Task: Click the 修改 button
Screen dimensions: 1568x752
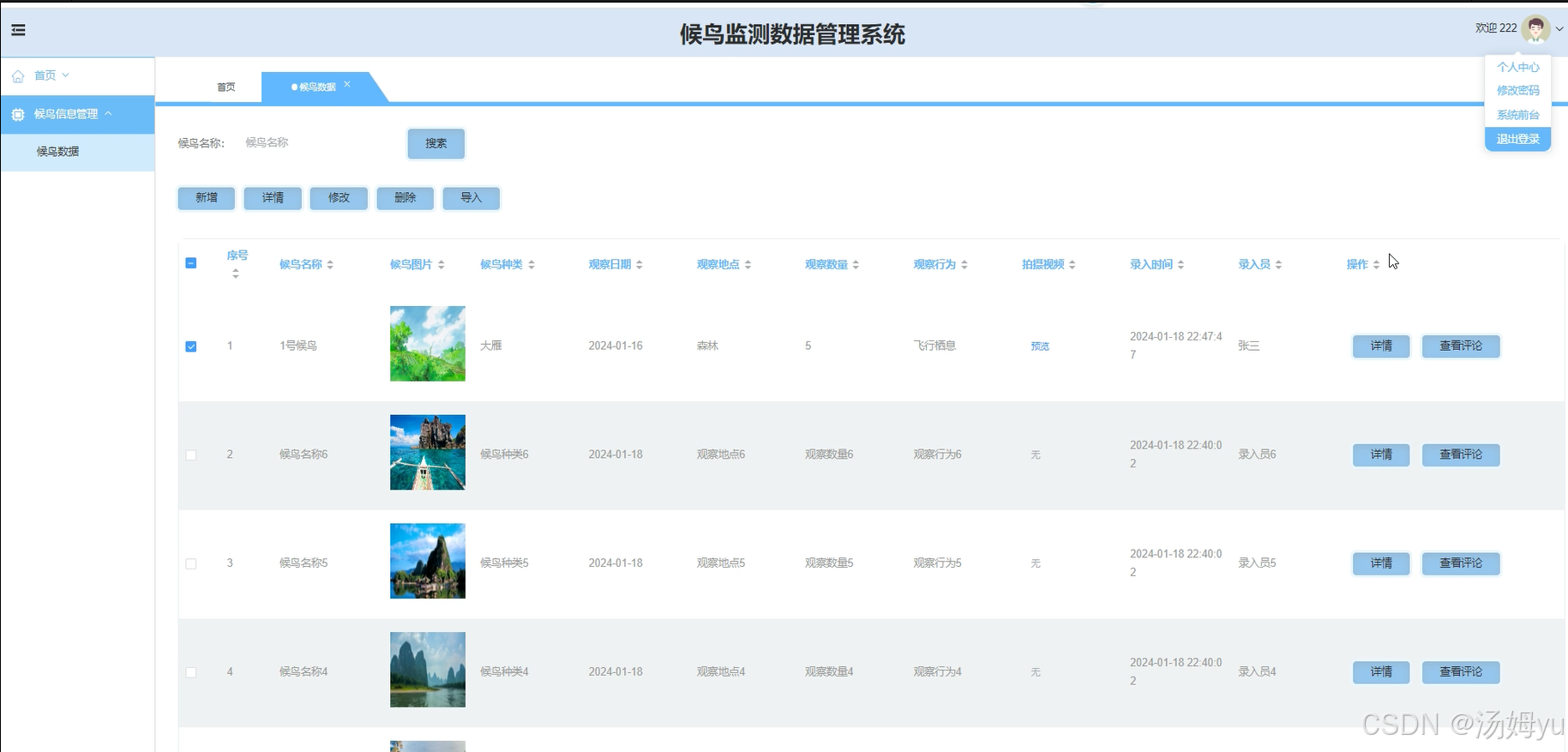Action: (x=339, y=198)
